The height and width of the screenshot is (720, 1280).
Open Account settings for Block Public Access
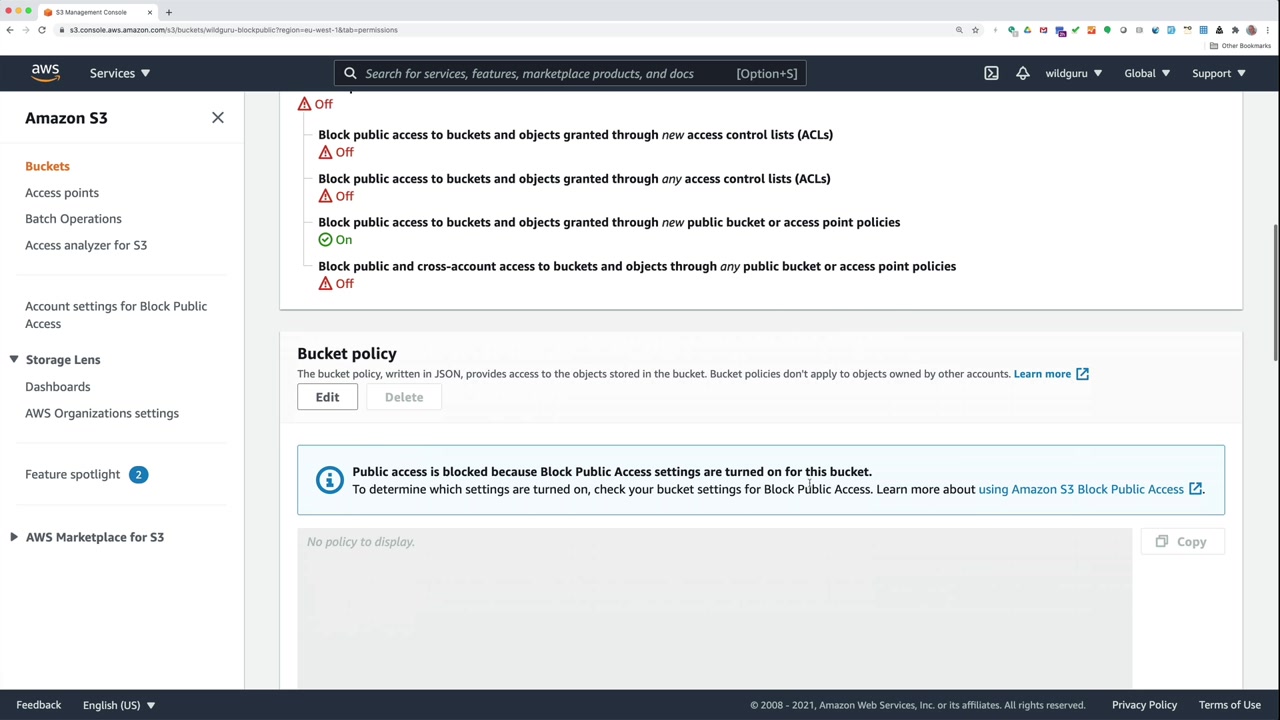pyautogui.click(x=116, y=315)
